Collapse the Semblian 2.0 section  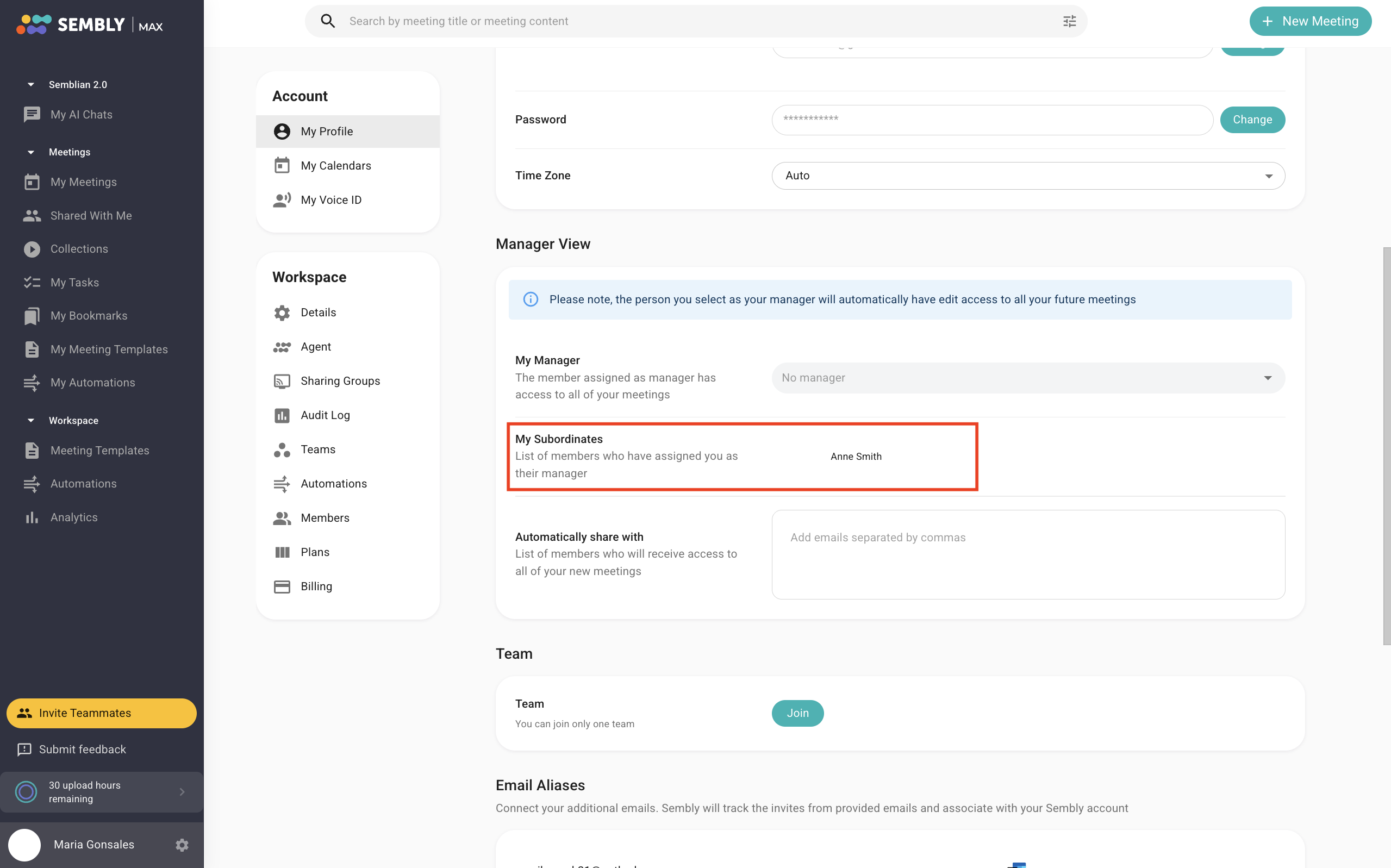click(x=31, y=84)
